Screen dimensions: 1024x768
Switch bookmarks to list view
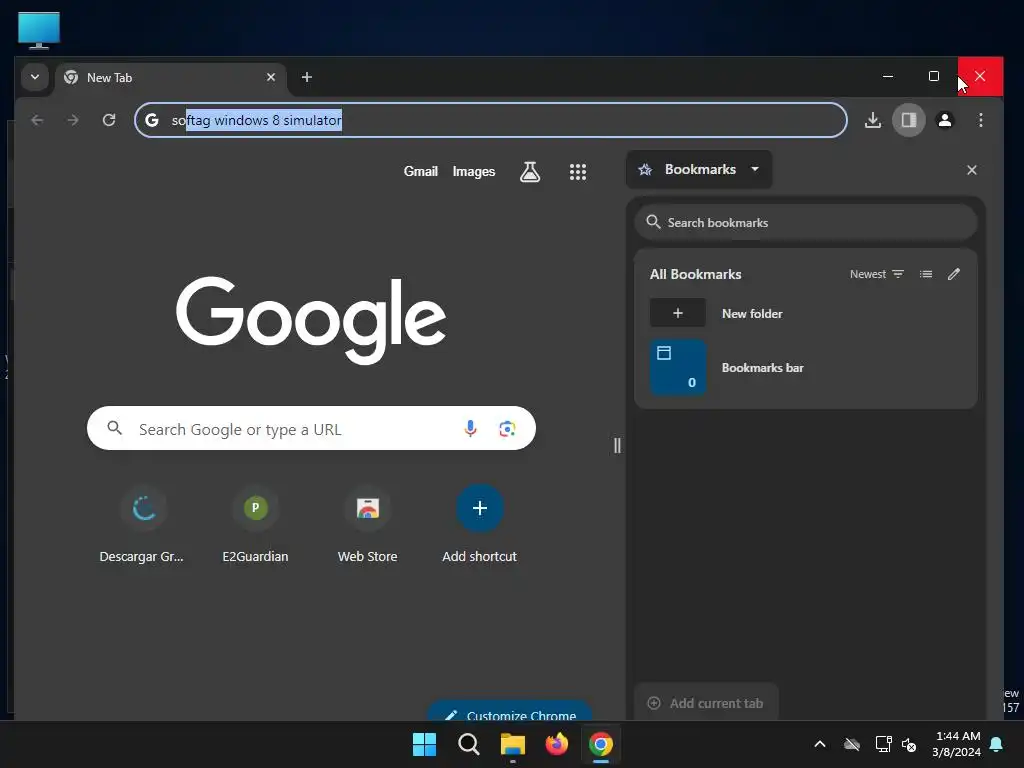(926, 274)
